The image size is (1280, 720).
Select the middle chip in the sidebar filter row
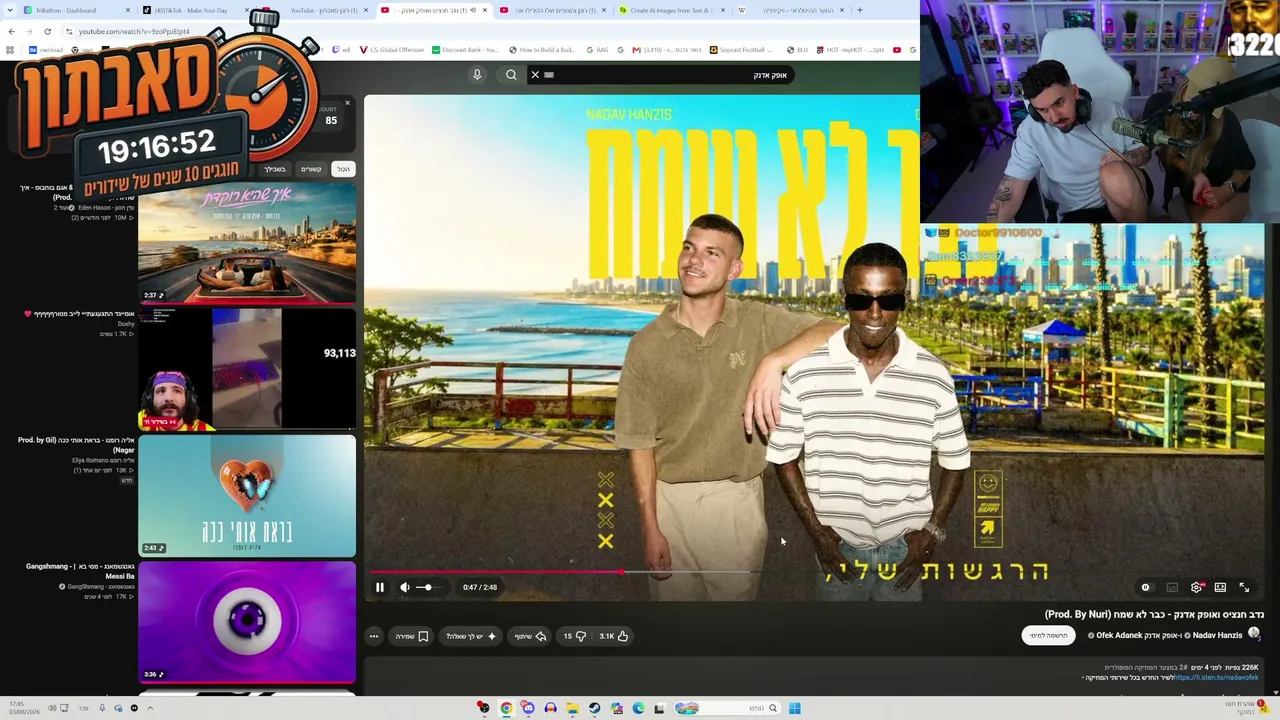311,169
